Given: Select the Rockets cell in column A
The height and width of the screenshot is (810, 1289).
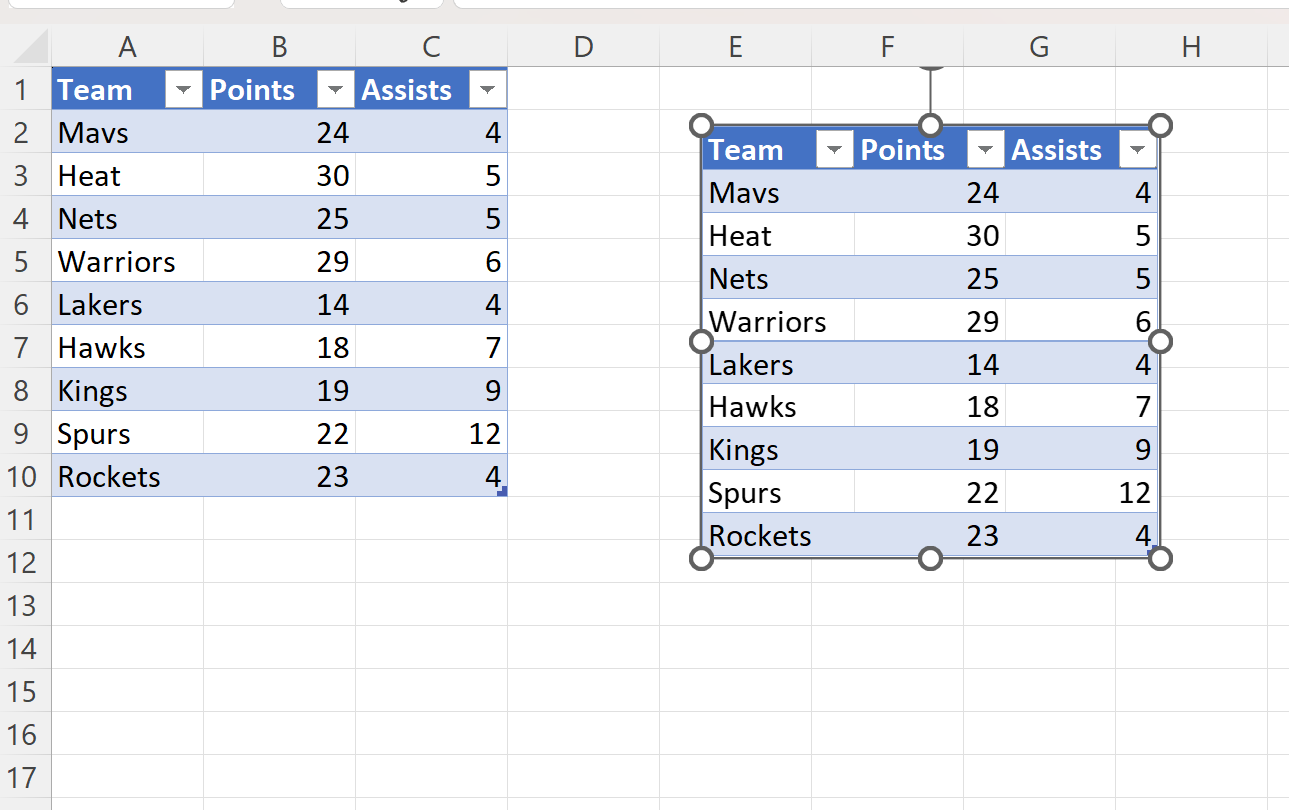Looking at the screenshot, I should (x=127, y=476).
